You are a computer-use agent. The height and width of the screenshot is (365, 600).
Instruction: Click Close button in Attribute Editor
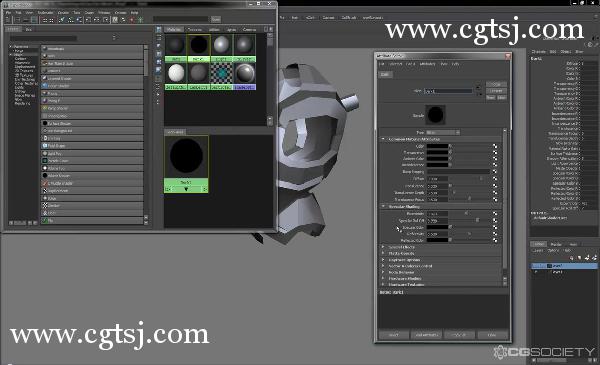coord(492,335)
